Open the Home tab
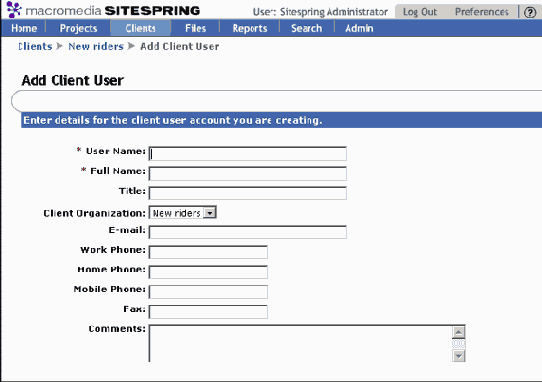Screen dimensions: 542x382 click(24, 28)
